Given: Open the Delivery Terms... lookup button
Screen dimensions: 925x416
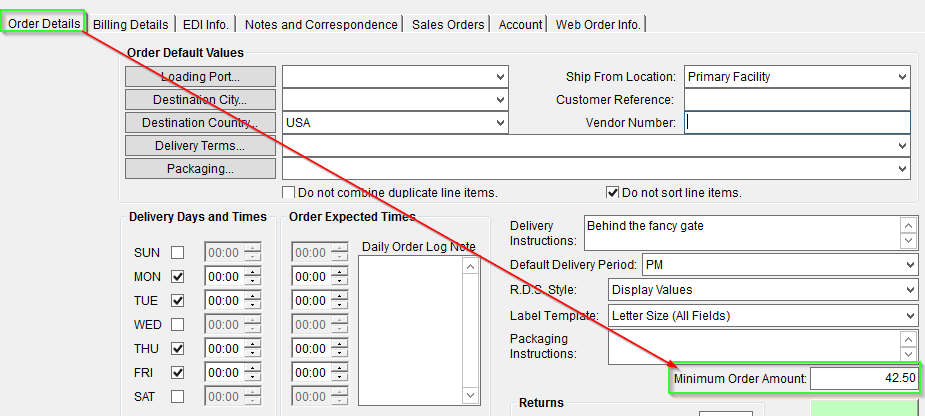Looking at the screenshot, I should [x=199, y=146].
